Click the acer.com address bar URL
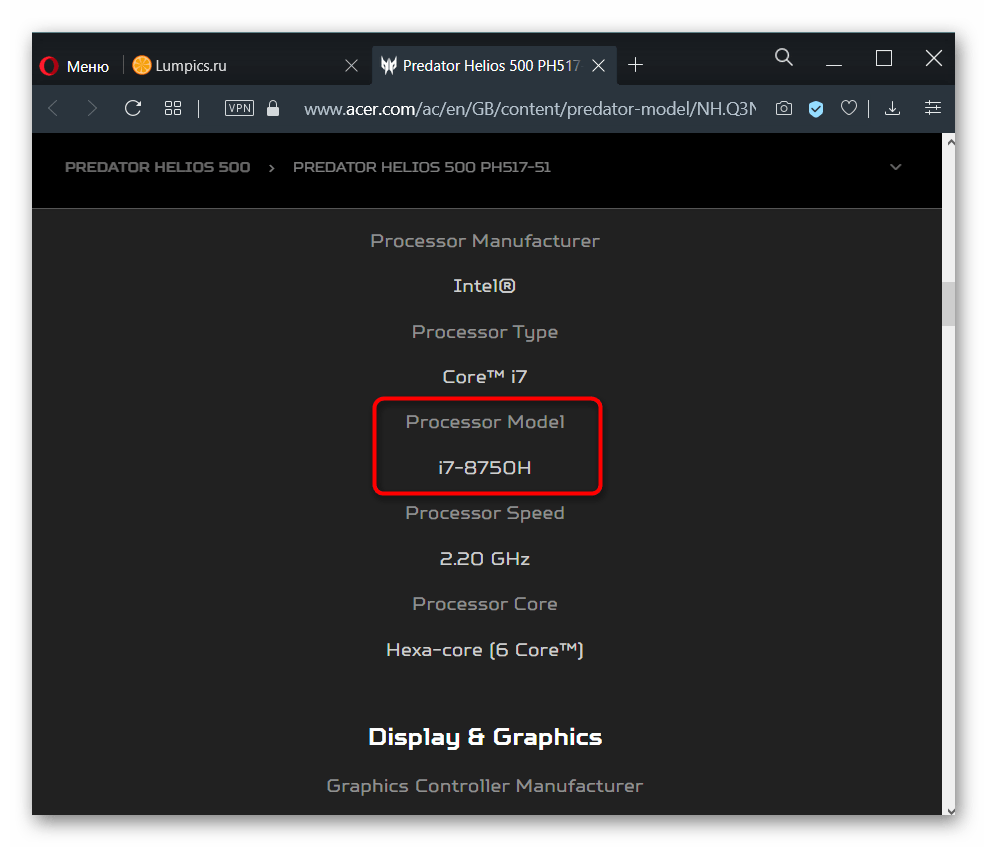Screen dimensions: 987x847 coord(530,108)
